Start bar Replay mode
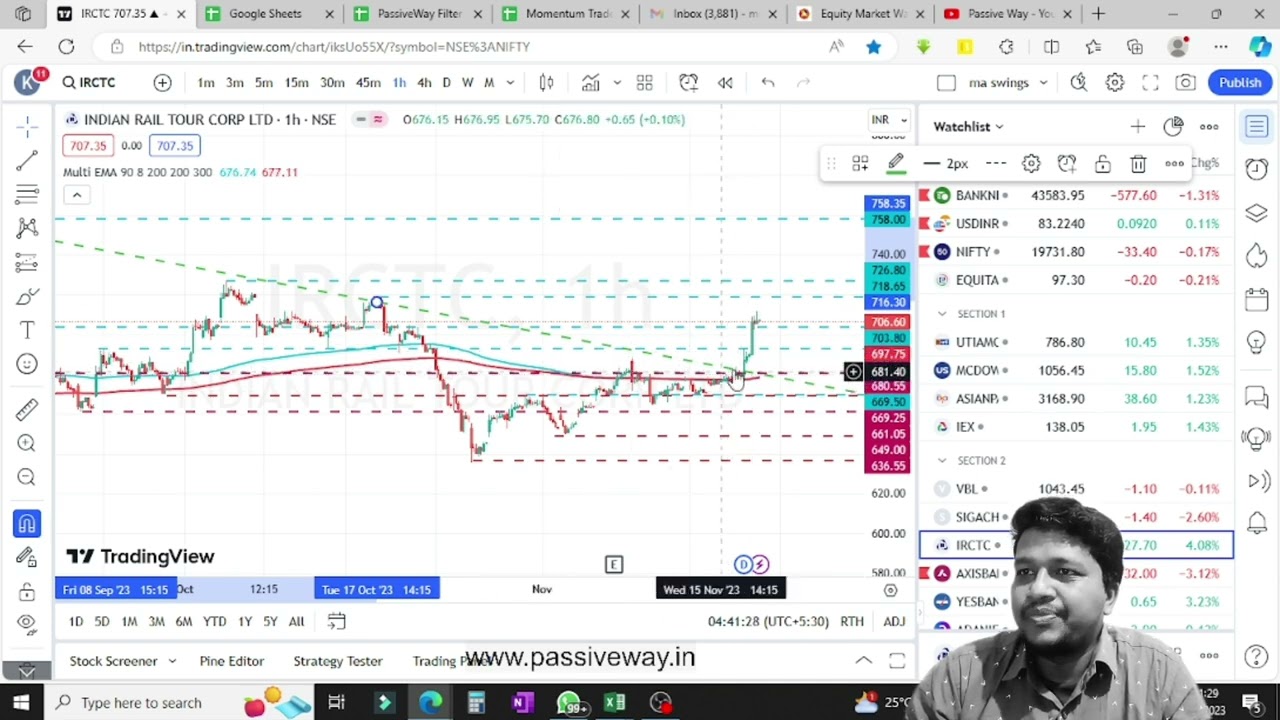 (x=725, y=83)
